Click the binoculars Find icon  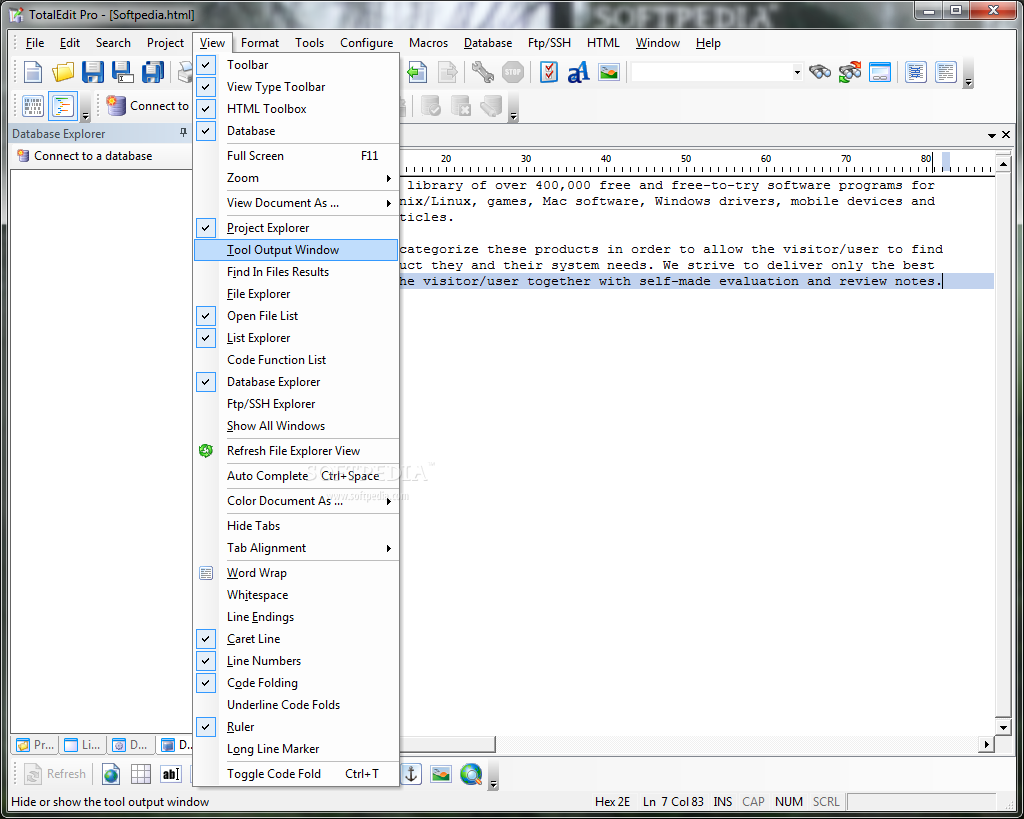coord(820,72)
